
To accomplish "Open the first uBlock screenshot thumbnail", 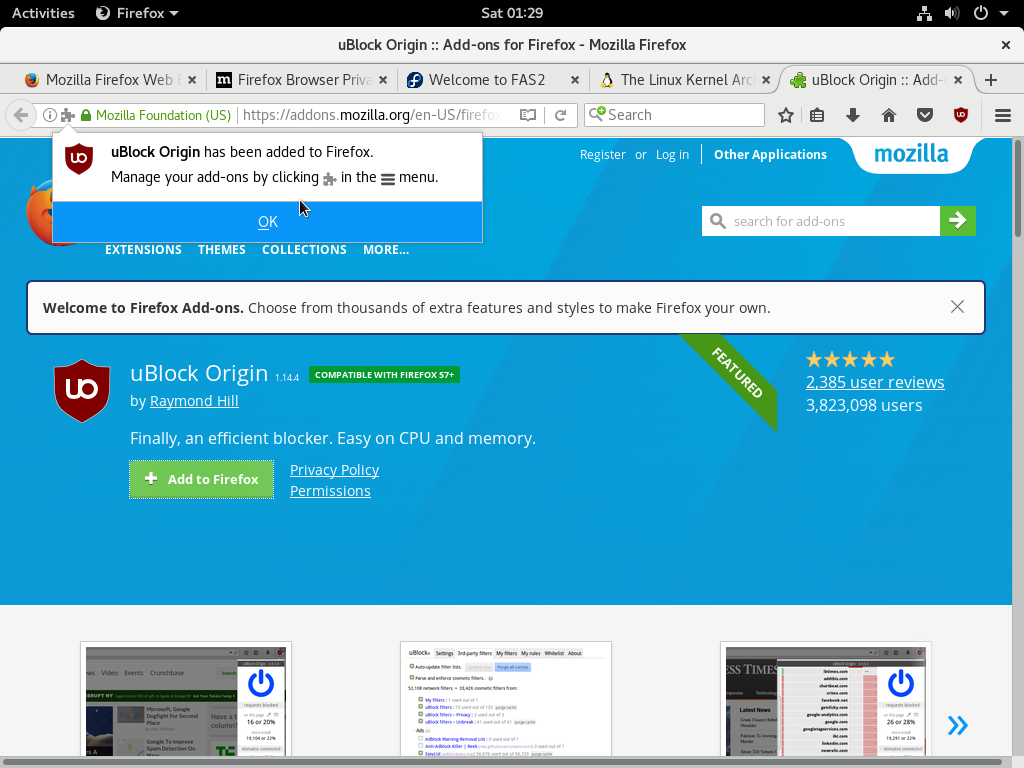I will tap(186, 700).
